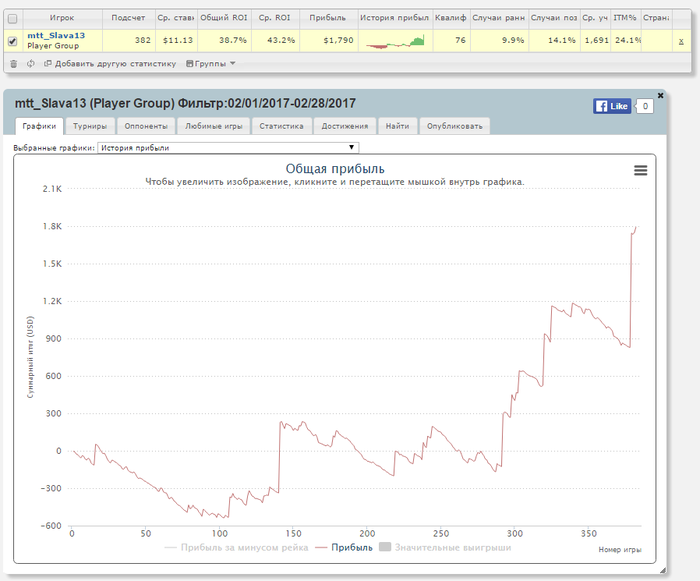Click the Facebook like count bubble
700x581 pixels.
click(645, 106)
